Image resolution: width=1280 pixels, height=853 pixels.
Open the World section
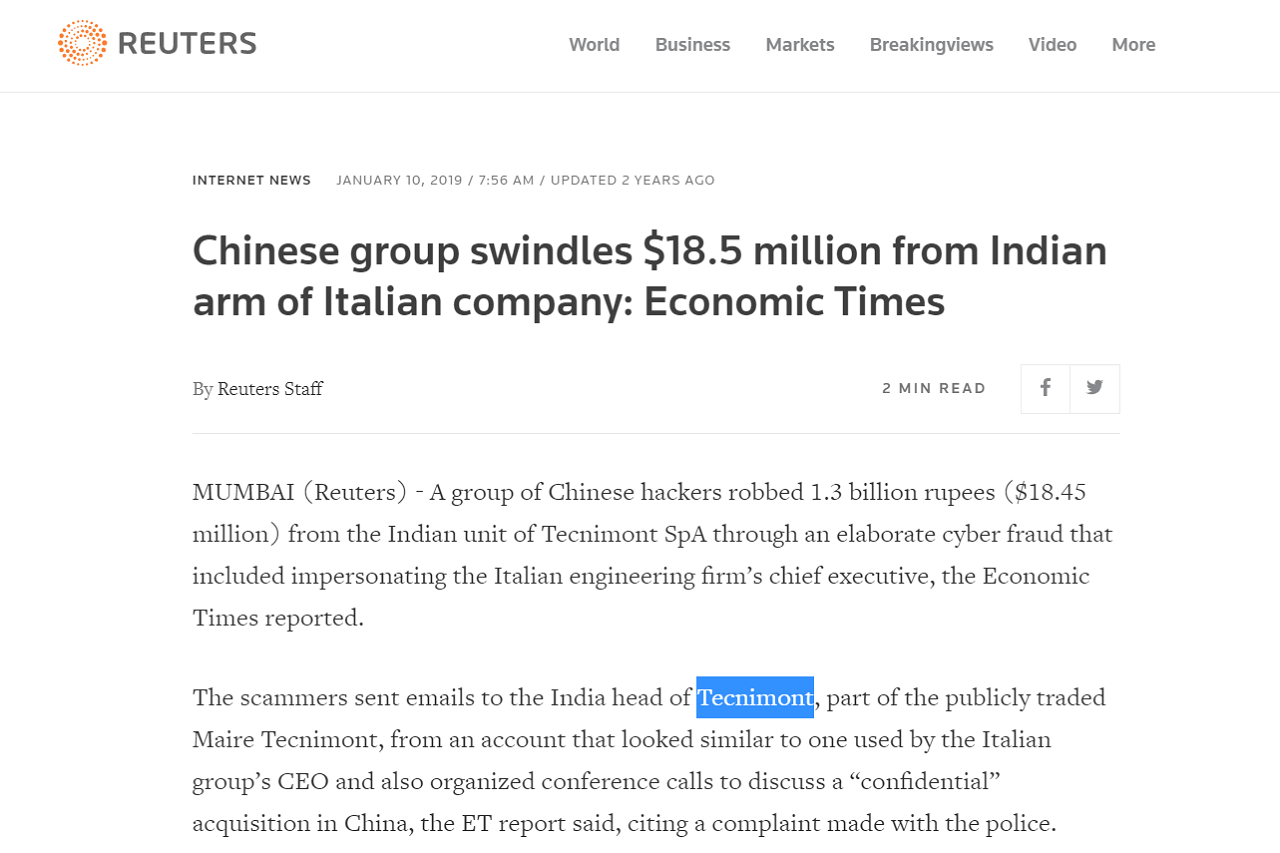594,44
